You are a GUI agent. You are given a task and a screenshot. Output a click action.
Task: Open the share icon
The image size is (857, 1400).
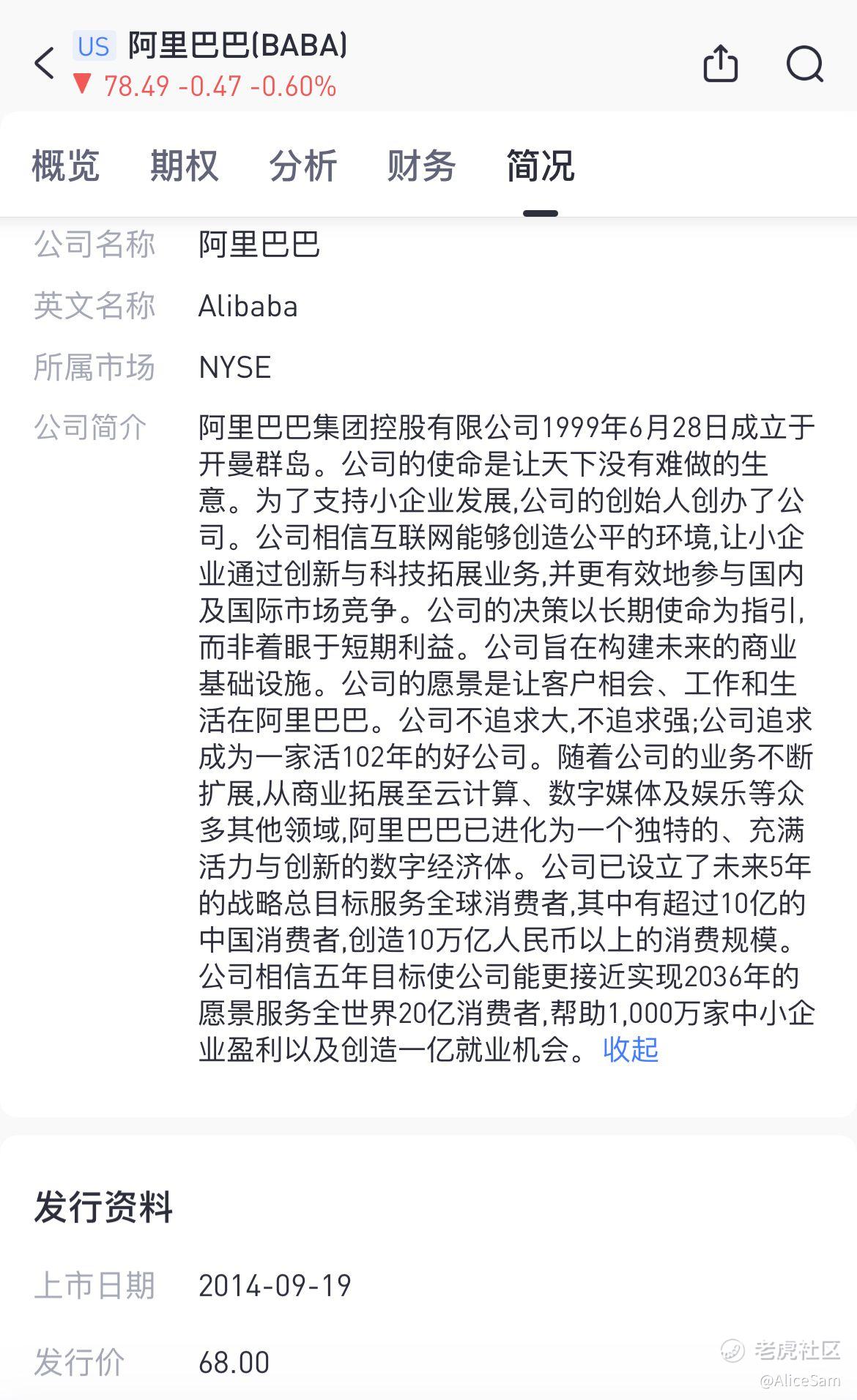(x=720, y=63)
